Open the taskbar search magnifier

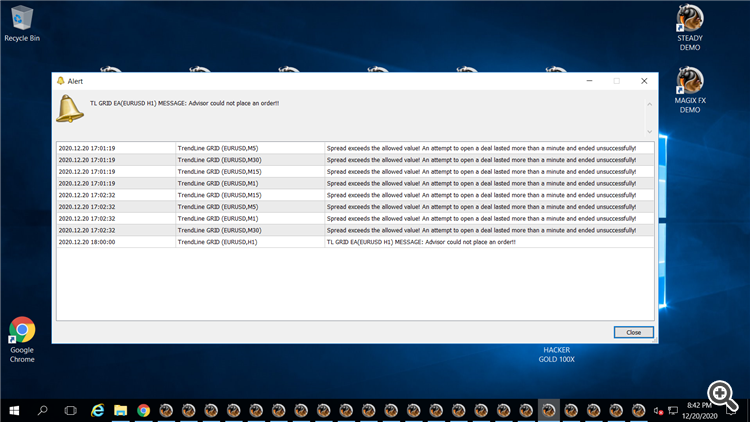[x=43, y=411]
